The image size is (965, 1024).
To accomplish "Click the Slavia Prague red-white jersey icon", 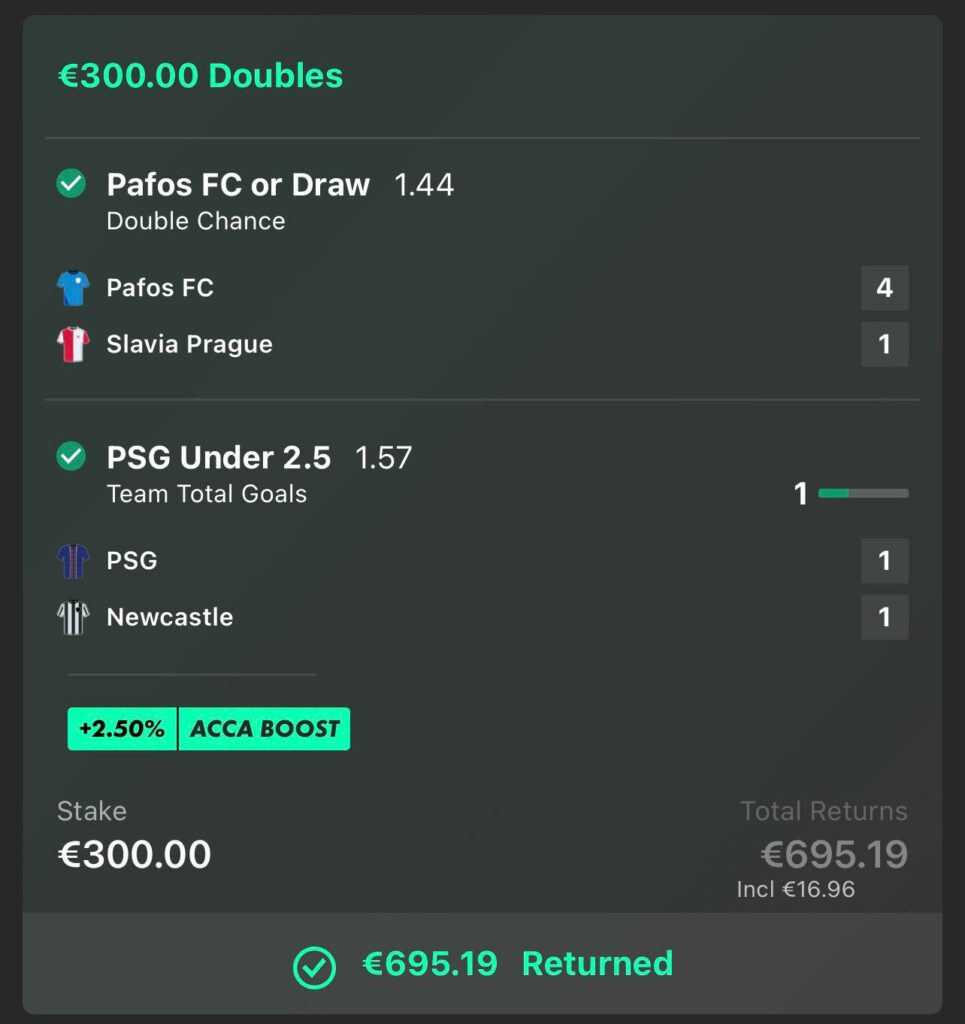I will coord(73,344).
